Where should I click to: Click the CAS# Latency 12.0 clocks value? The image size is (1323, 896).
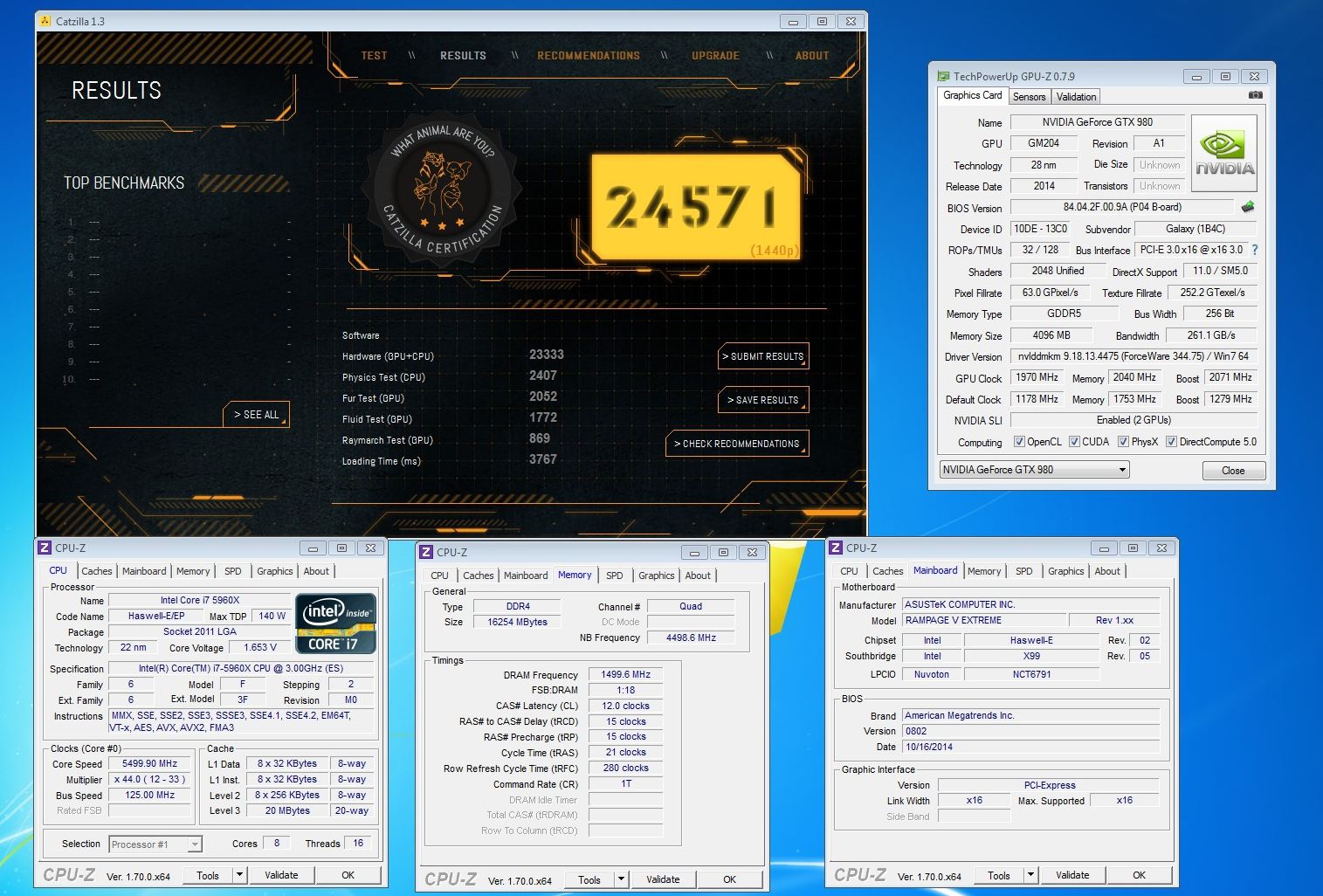[x=625, y=706]
